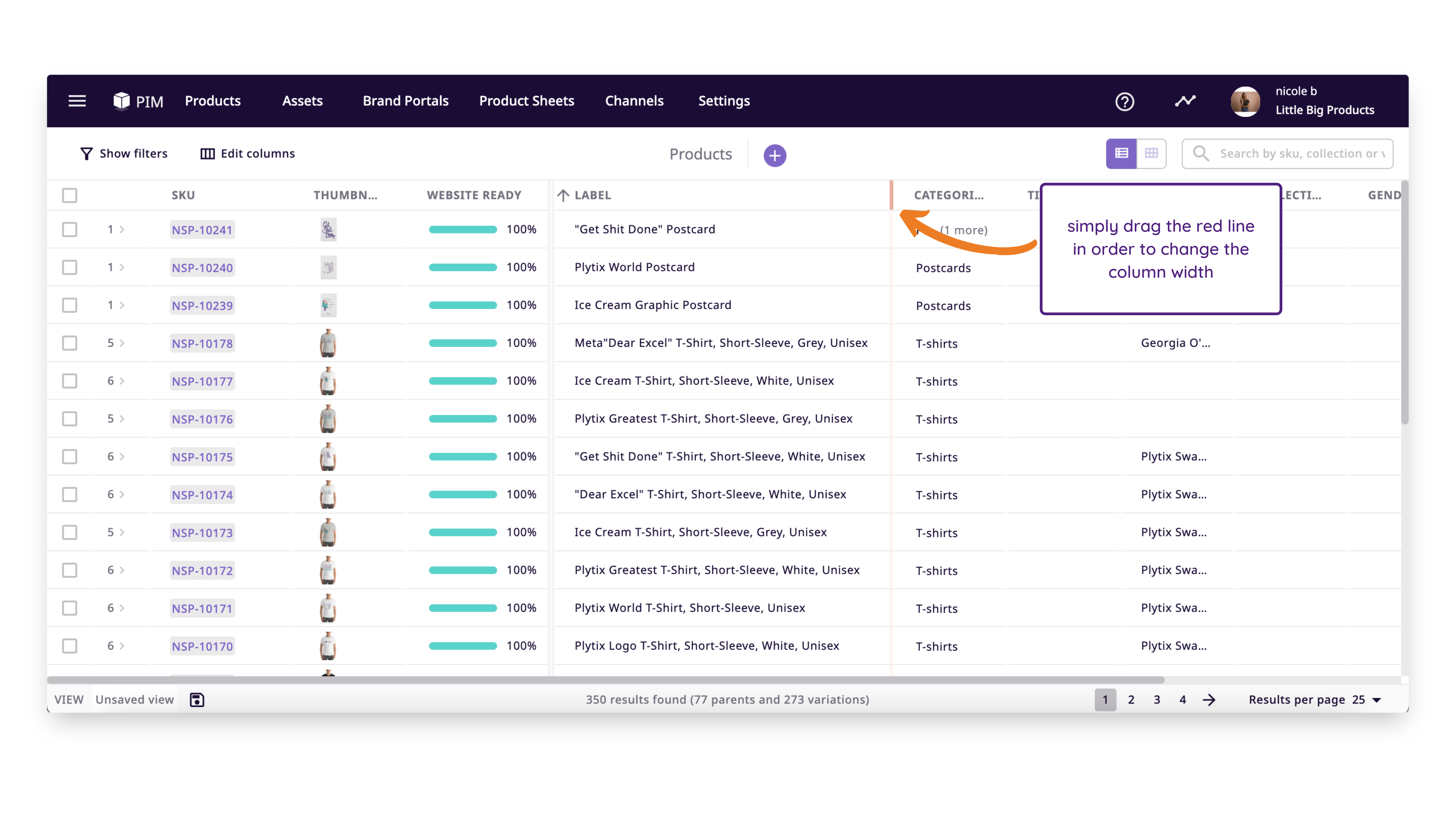Screen dimensions: 1456x819
Task: Click Website Ready progress bar for NSP-10172
Action: [462, 570]
